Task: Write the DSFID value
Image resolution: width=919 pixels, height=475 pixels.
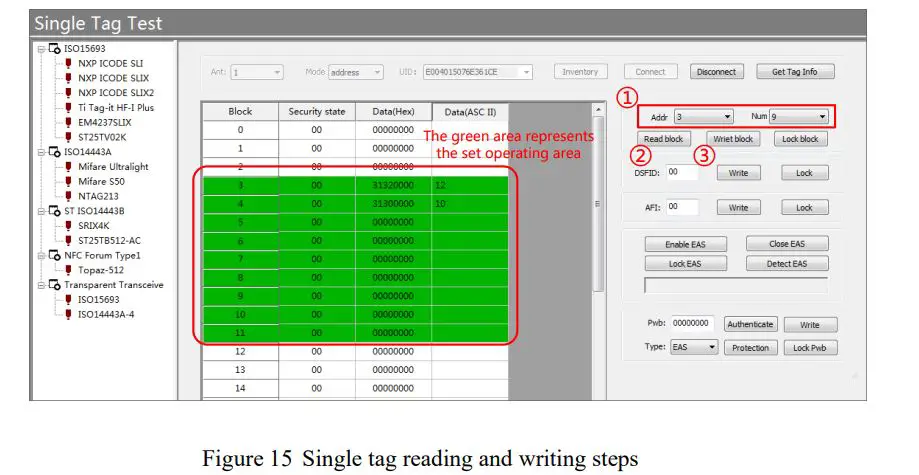Action: [x=738, y=173]
